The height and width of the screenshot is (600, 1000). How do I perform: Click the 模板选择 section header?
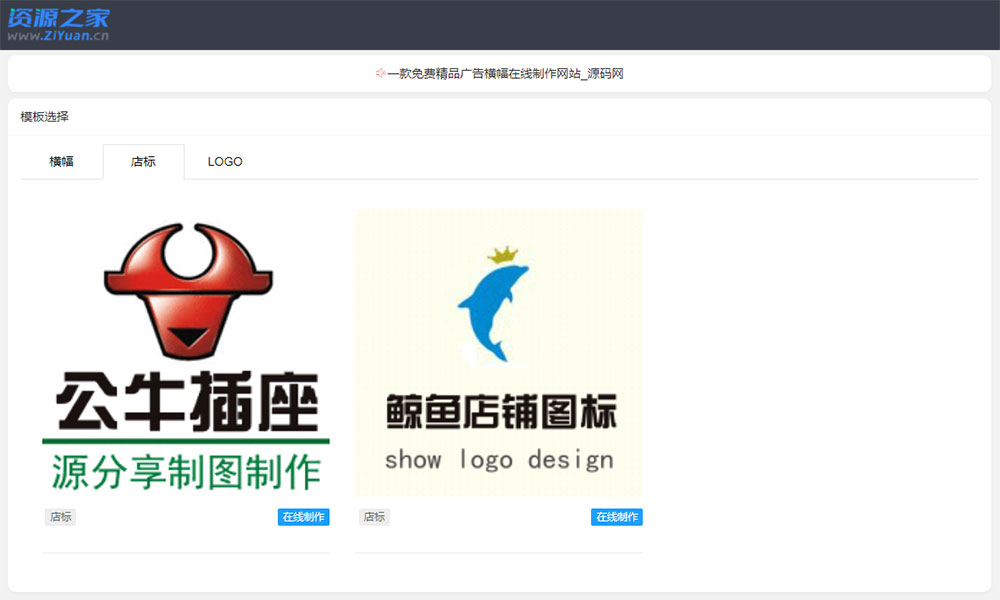(42, 117)
